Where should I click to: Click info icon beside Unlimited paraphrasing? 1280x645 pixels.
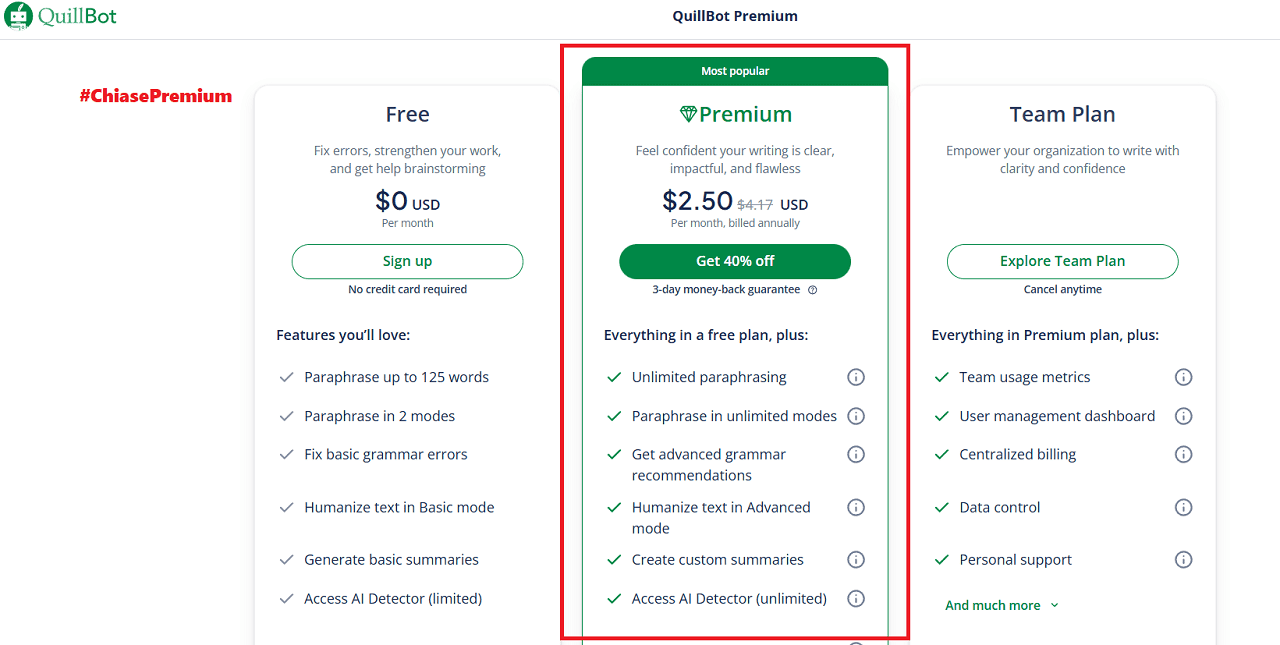(x=856, y=377)
